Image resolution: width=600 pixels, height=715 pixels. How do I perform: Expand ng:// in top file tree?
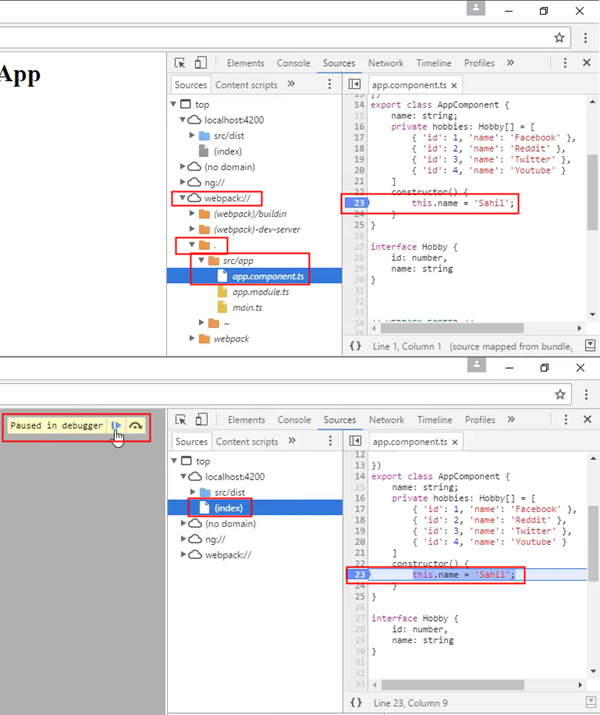183,182
